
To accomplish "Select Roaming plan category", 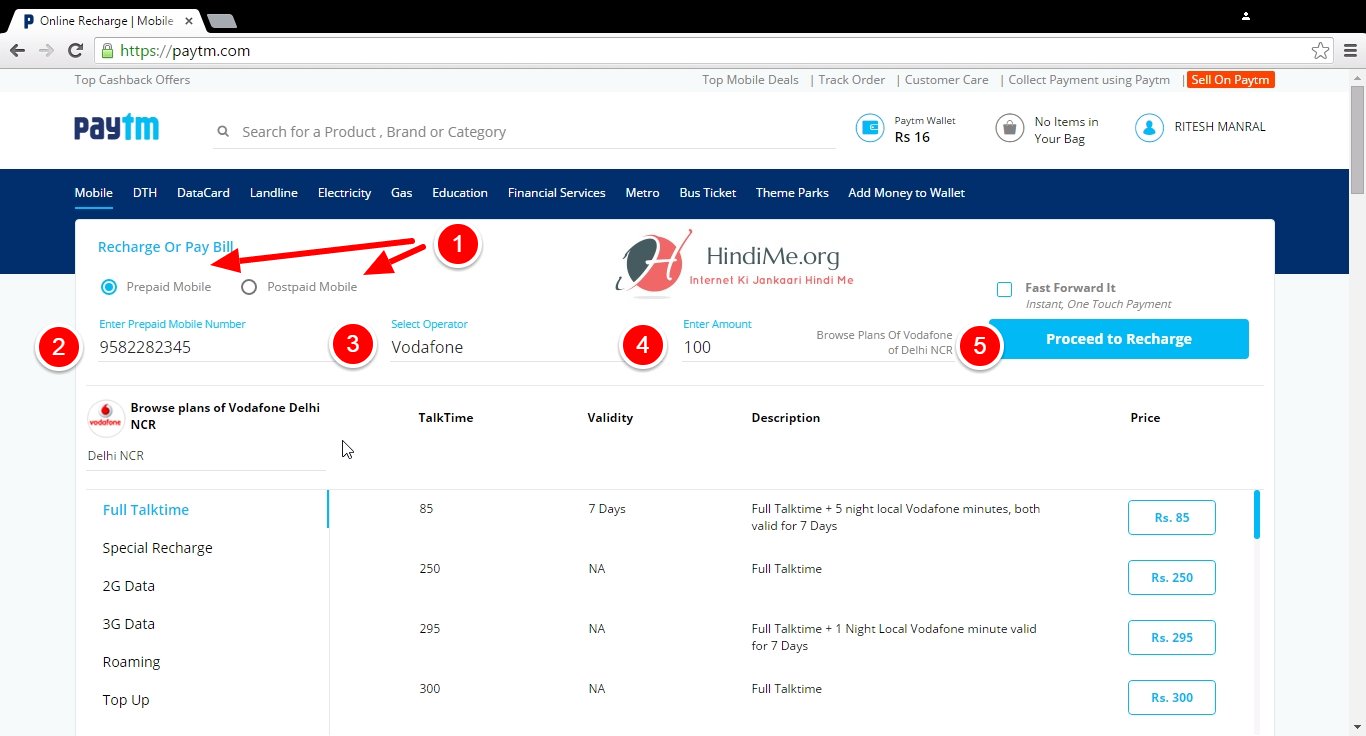I will pos(131,662).
